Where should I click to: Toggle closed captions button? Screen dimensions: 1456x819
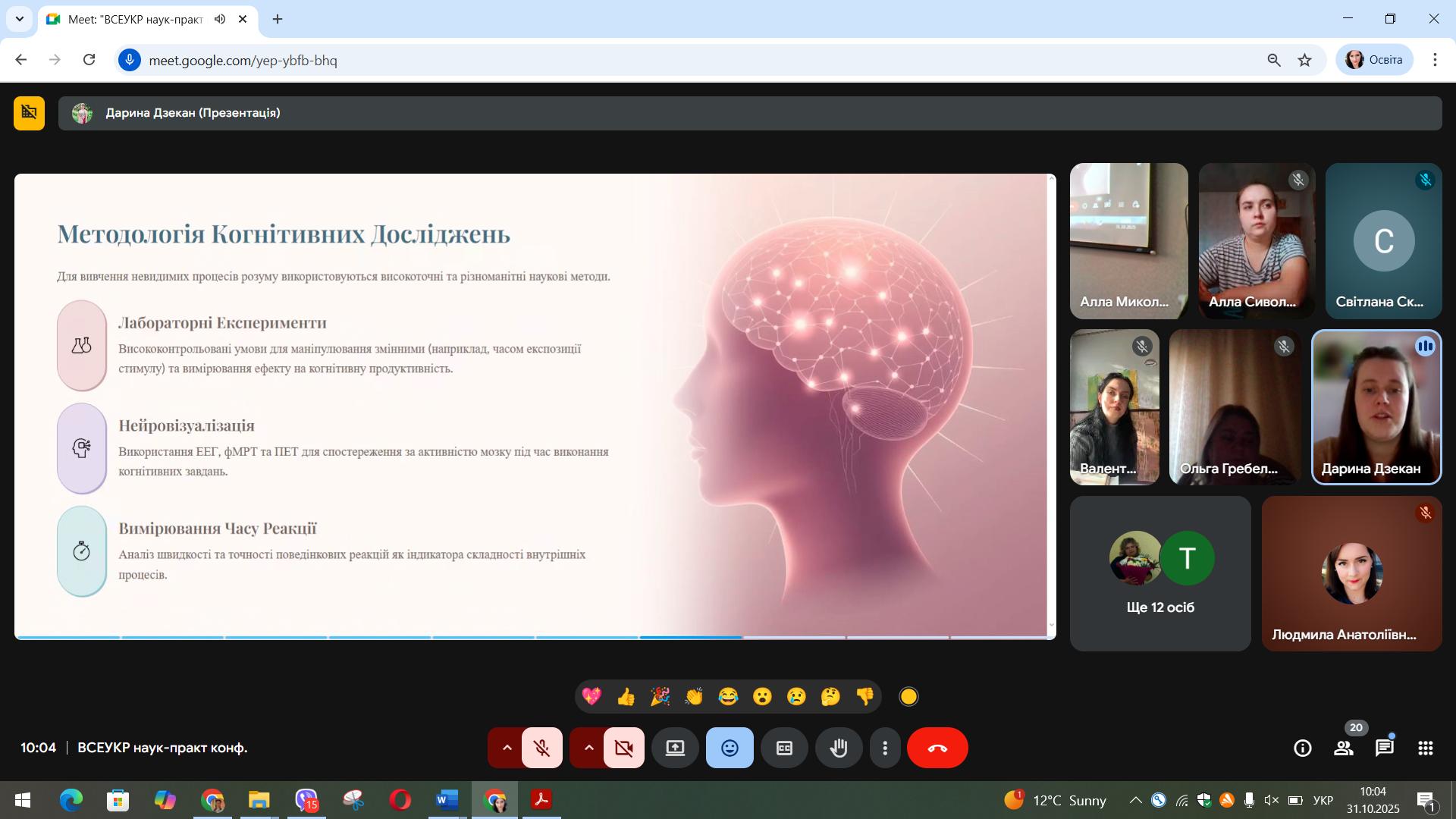point(784,748)
